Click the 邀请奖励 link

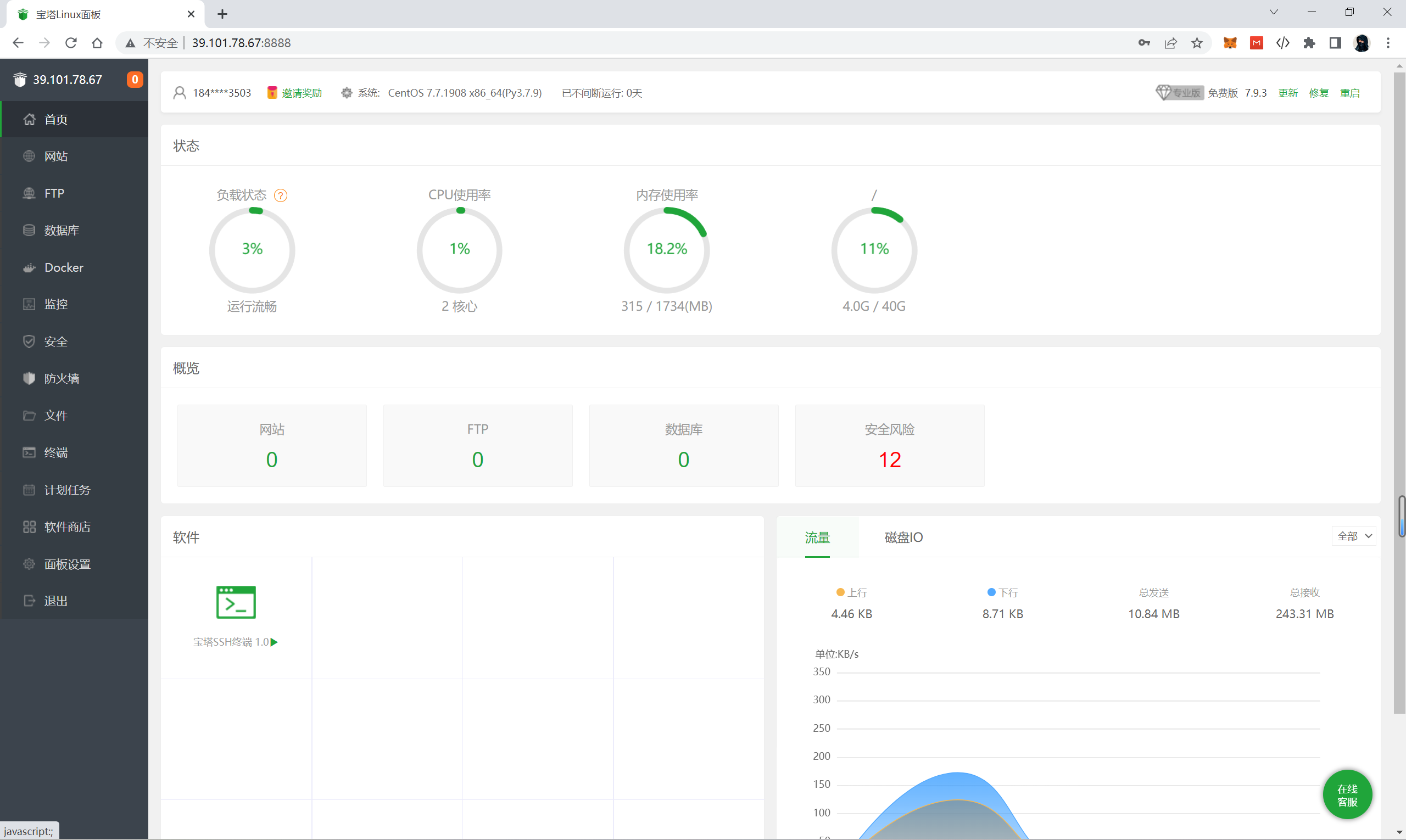(301, 93)
